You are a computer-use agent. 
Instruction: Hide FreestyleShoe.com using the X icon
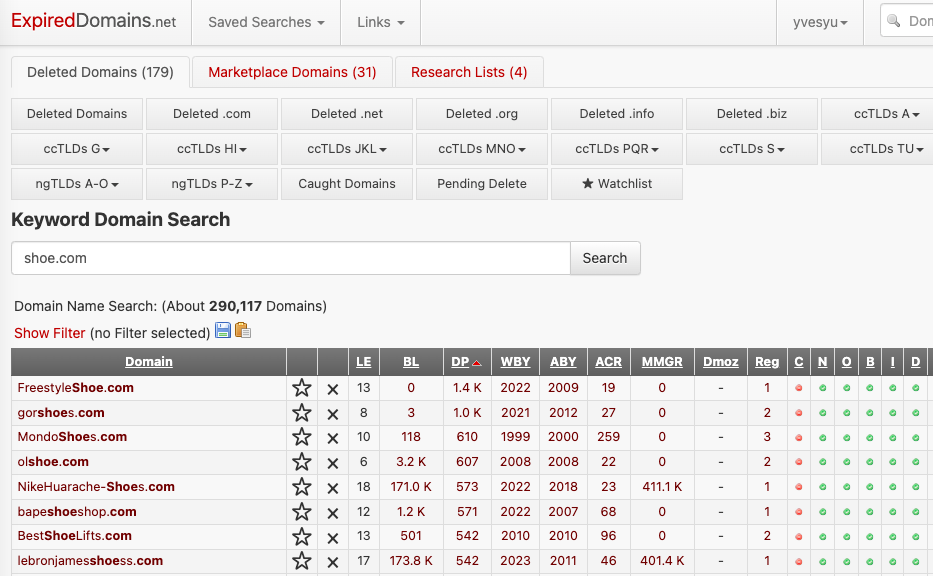333,389
